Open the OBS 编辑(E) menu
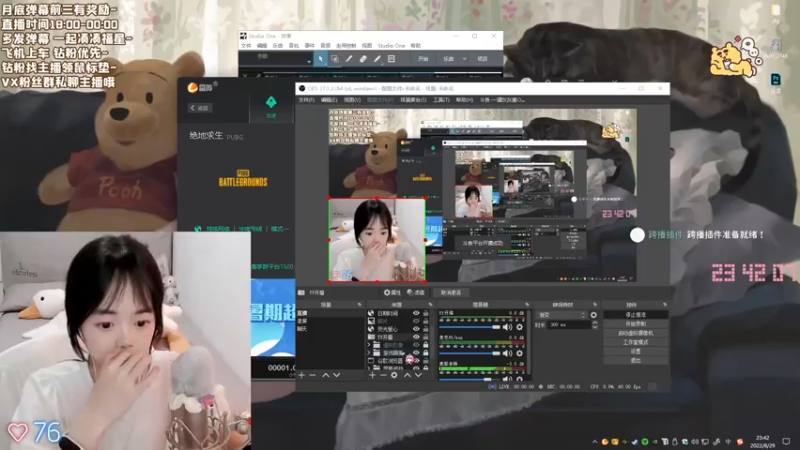The height and width of the screenshot is (450, 800). click(x=329, y=100)
